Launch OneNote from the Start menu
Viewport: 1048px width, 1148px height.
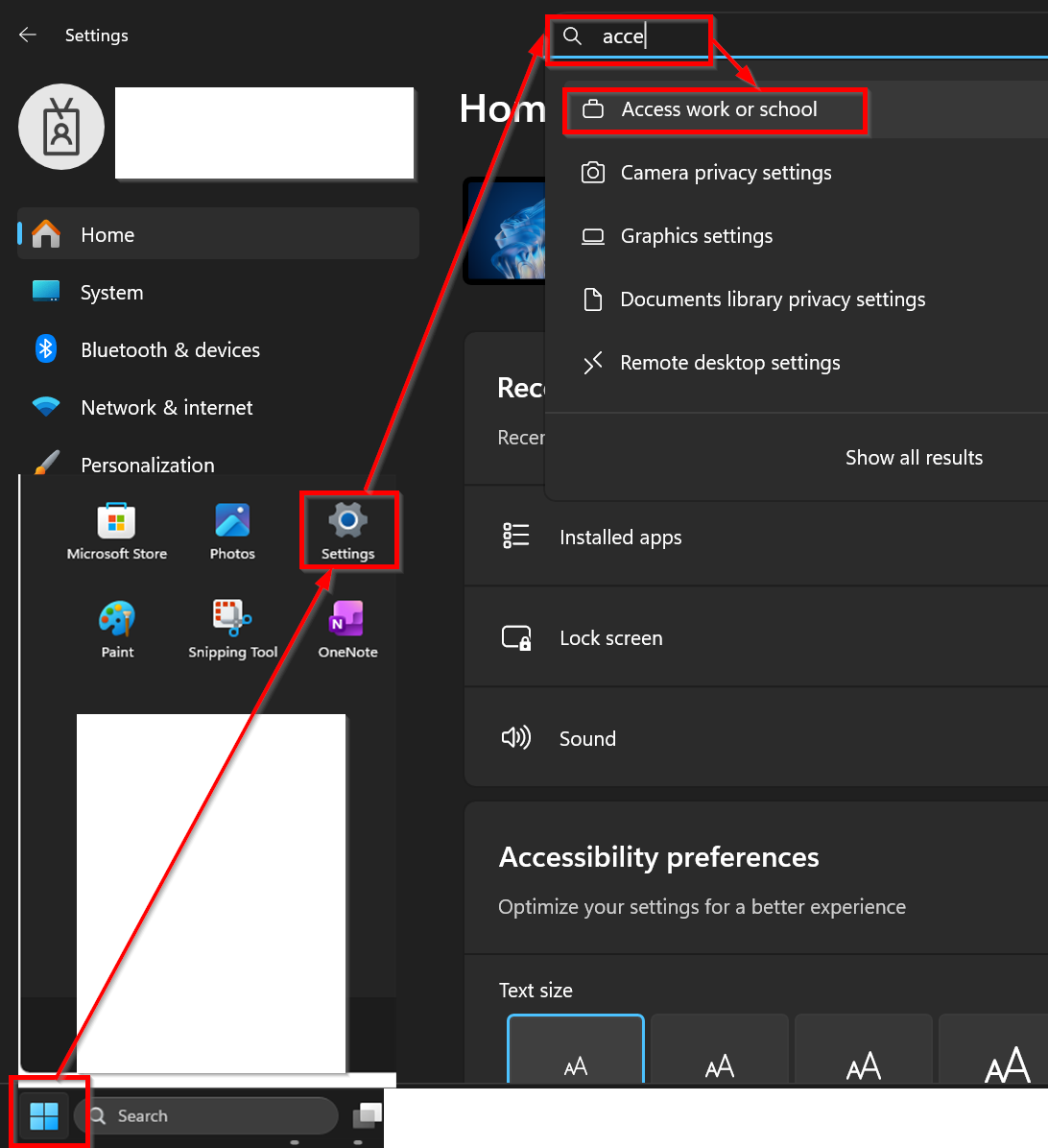click(x=346, y=629)
